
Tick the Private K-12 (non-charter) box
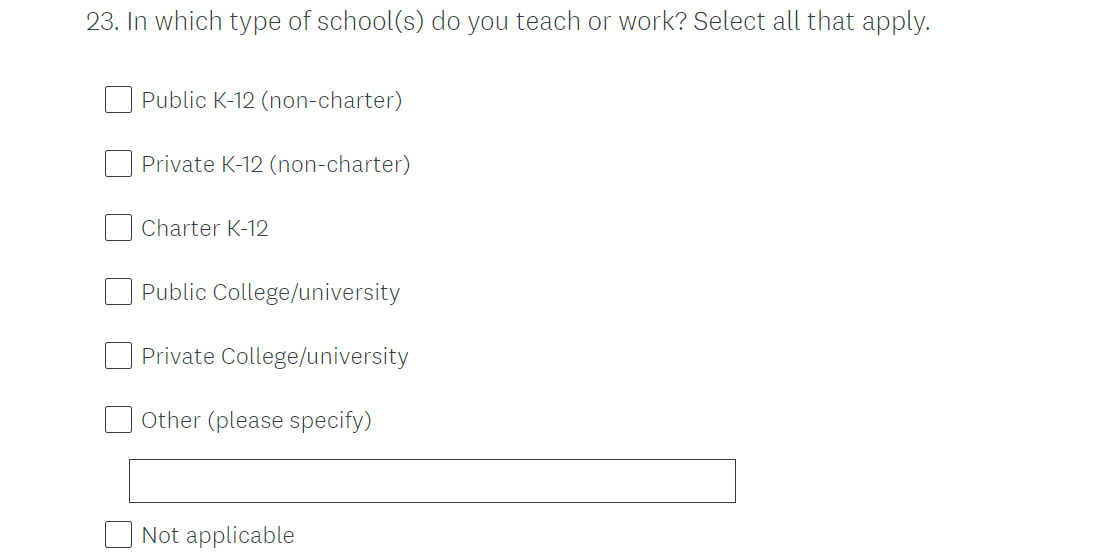click(x=118, y=164)
